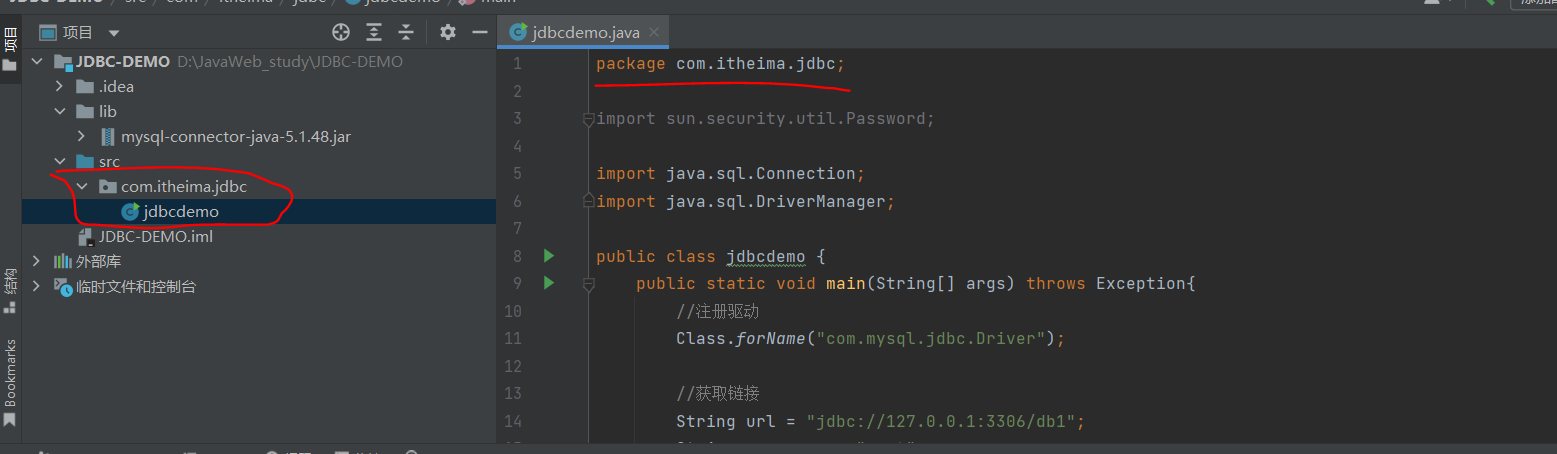
Task: Select the JDBC-DEMO.iml file
Action: coord(259,237)
